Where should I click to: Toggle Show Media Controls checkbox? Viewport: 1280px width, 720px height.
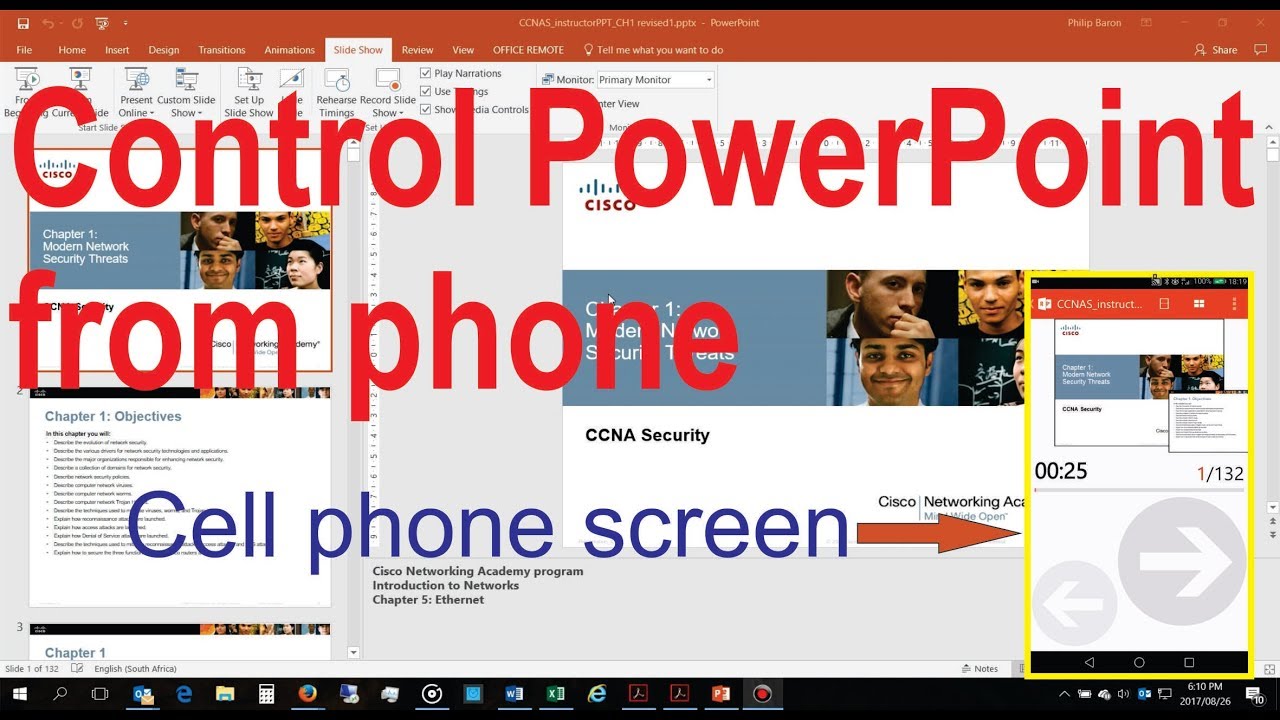point(426,109)
